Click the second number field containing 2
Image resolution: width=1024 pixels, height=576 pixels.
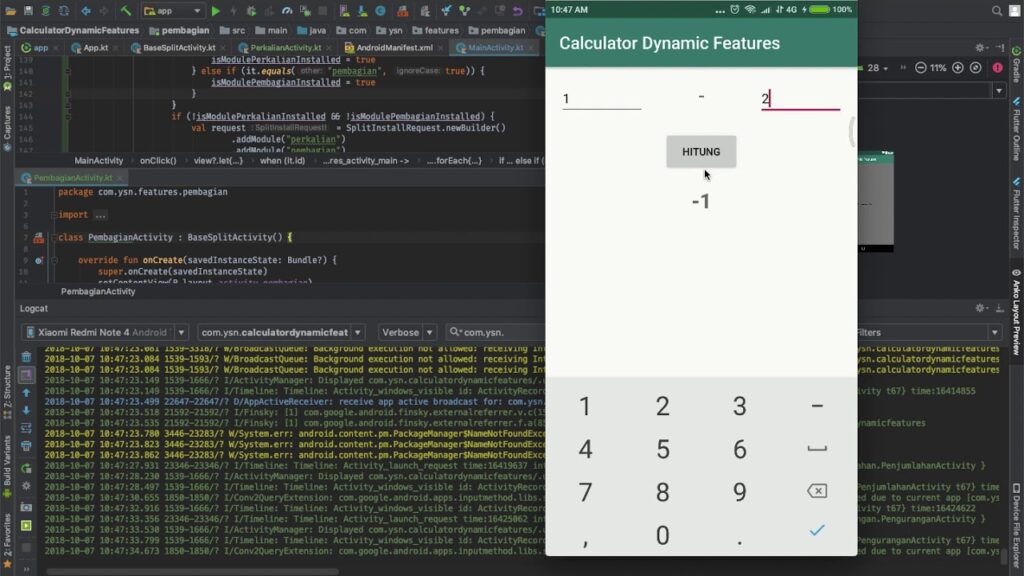pos(800,99)
